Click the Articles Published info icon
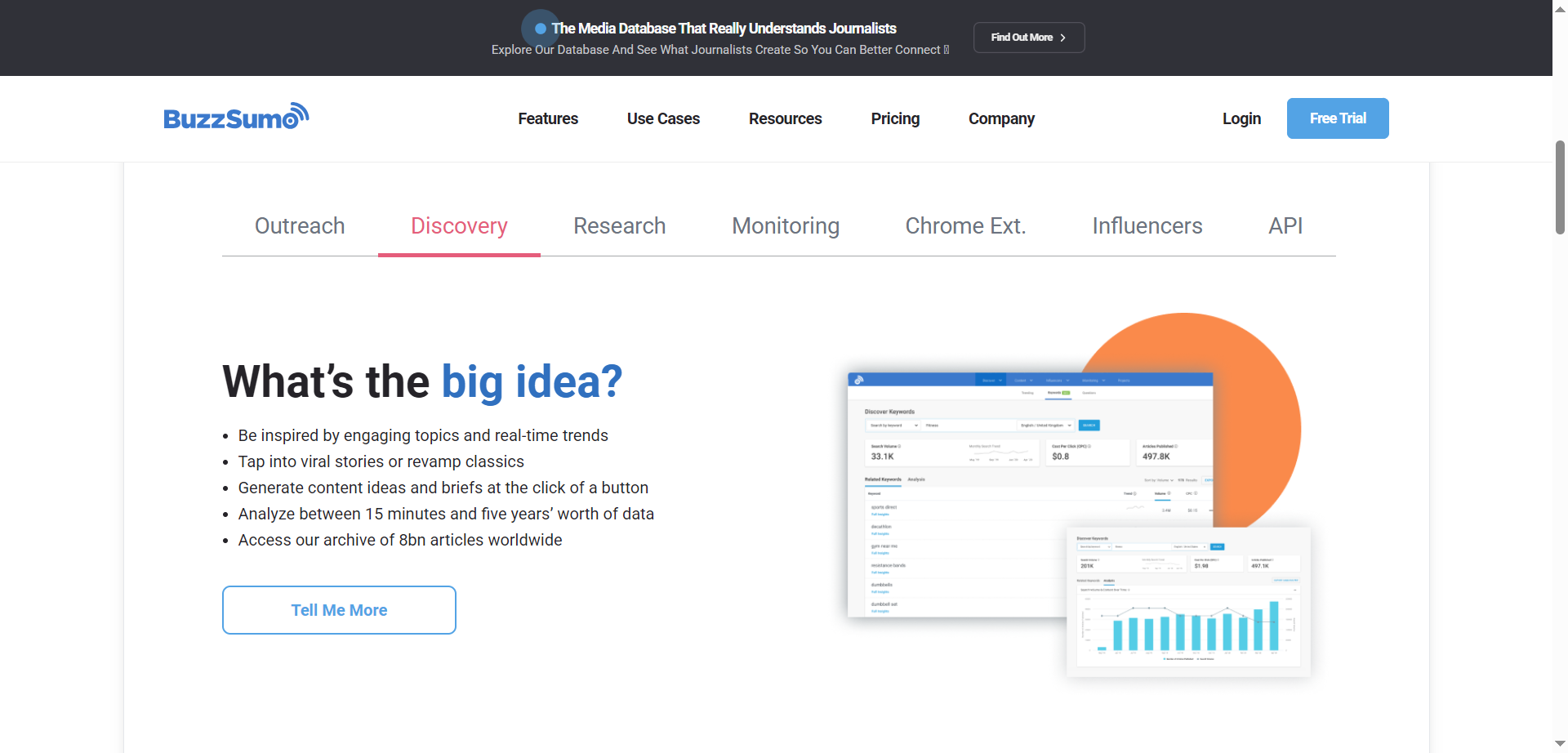This screenshot has width=1568, height=753. click(x=1176, y=447)
